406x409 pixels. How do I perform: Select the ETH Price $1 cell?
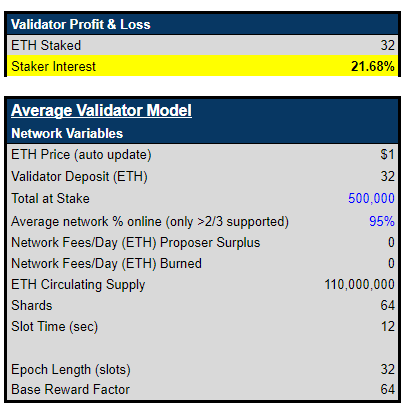click(x=388, y=154)
